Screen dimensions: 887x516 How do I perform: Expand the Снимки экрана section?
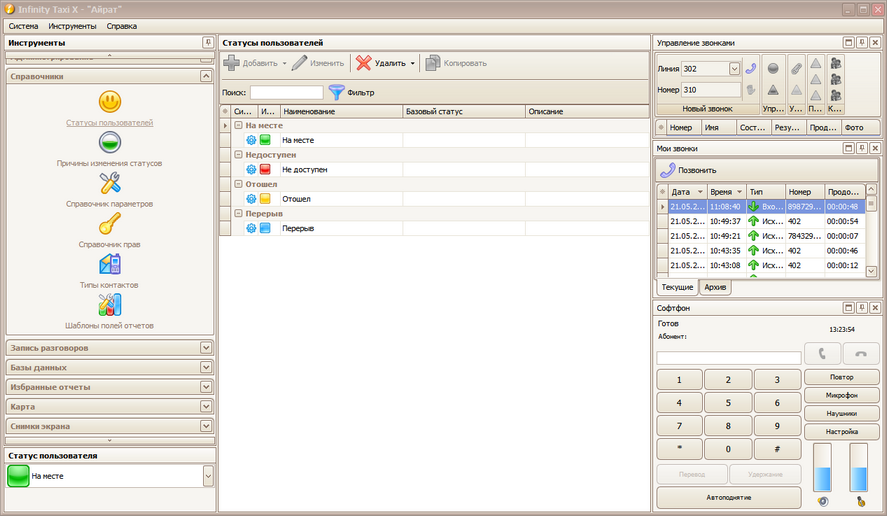[x=206, y=426]
